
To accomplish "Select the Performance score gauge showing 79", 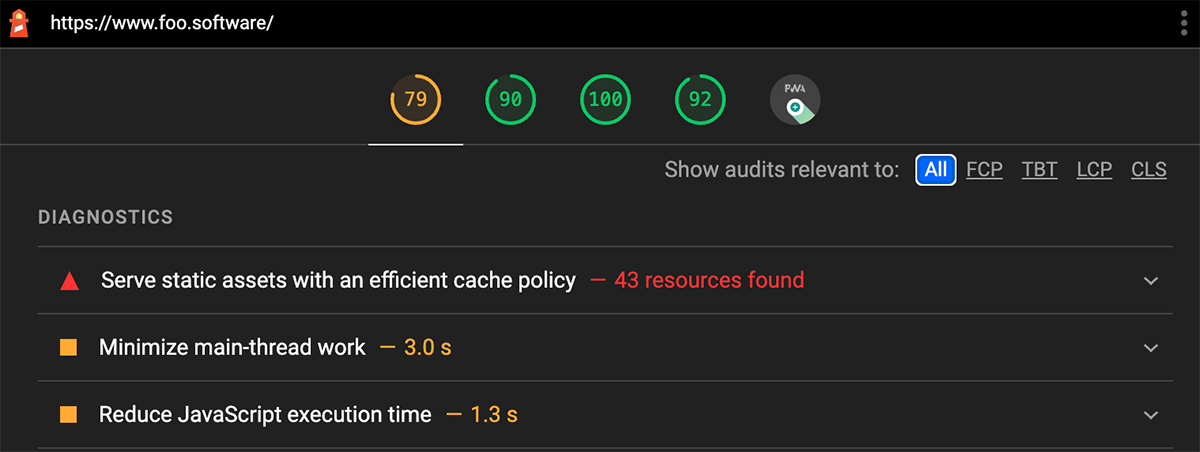I will pos(415,100).
